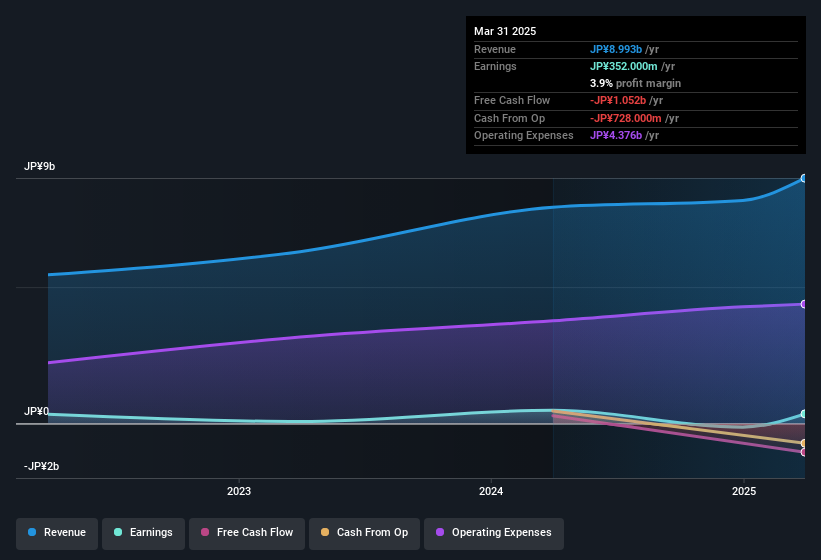Click the teal Earnings endpoint marker

[804, 414]
